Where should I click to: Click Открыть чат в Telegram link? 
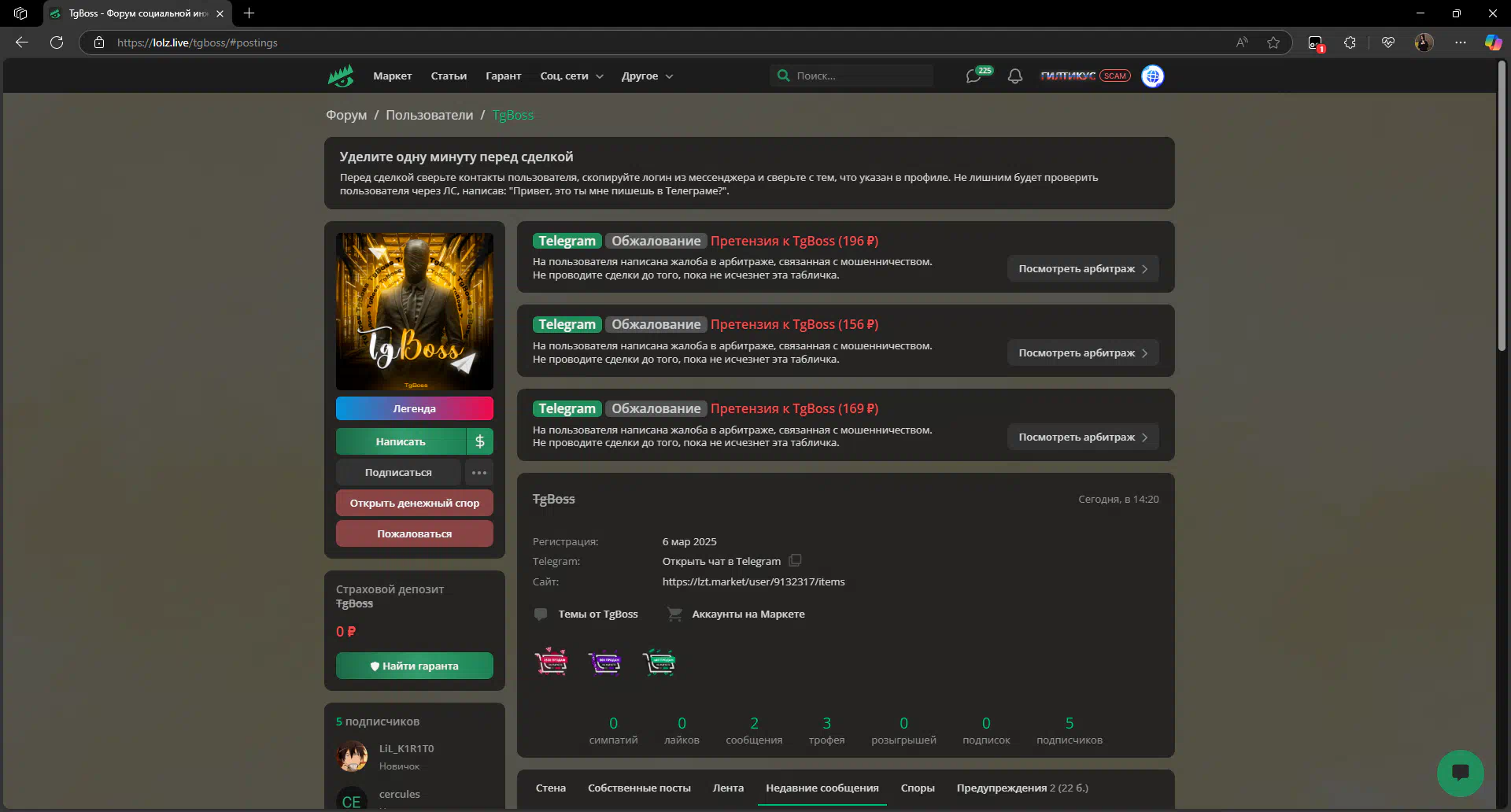[x=722, y=561]
